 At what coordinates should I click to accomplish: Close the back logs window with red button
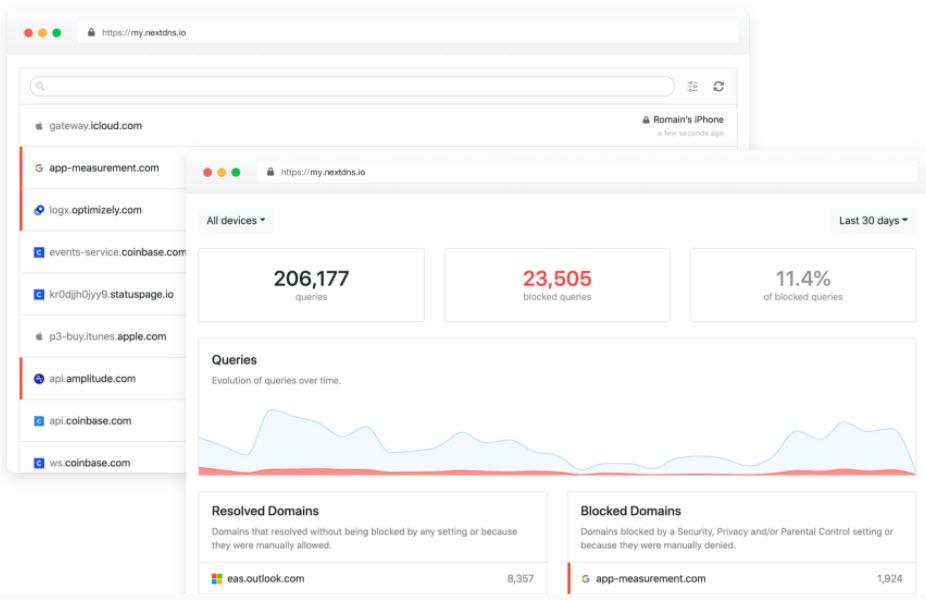pos(28,32)
